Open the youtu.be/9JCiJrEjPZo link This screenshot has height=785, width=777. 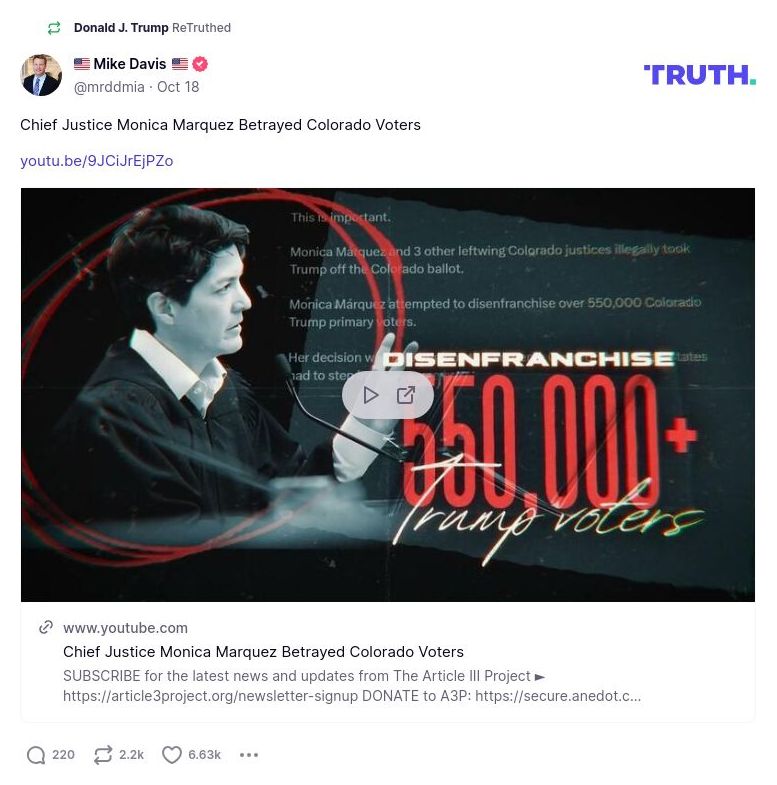click(96, 161)
